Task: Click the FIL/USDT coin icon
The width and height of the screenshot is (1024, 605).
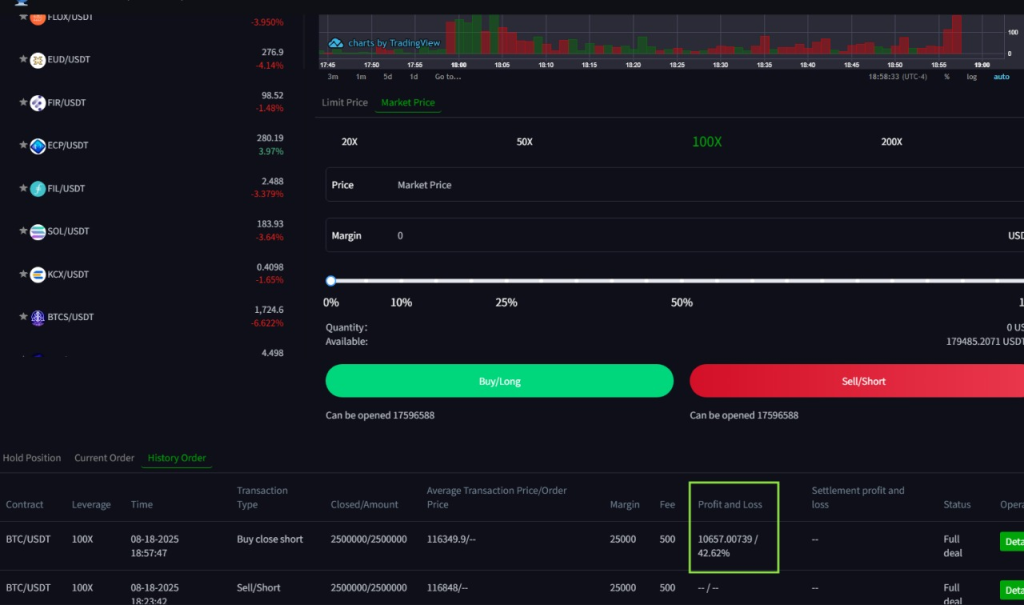Action: point(38,189)
